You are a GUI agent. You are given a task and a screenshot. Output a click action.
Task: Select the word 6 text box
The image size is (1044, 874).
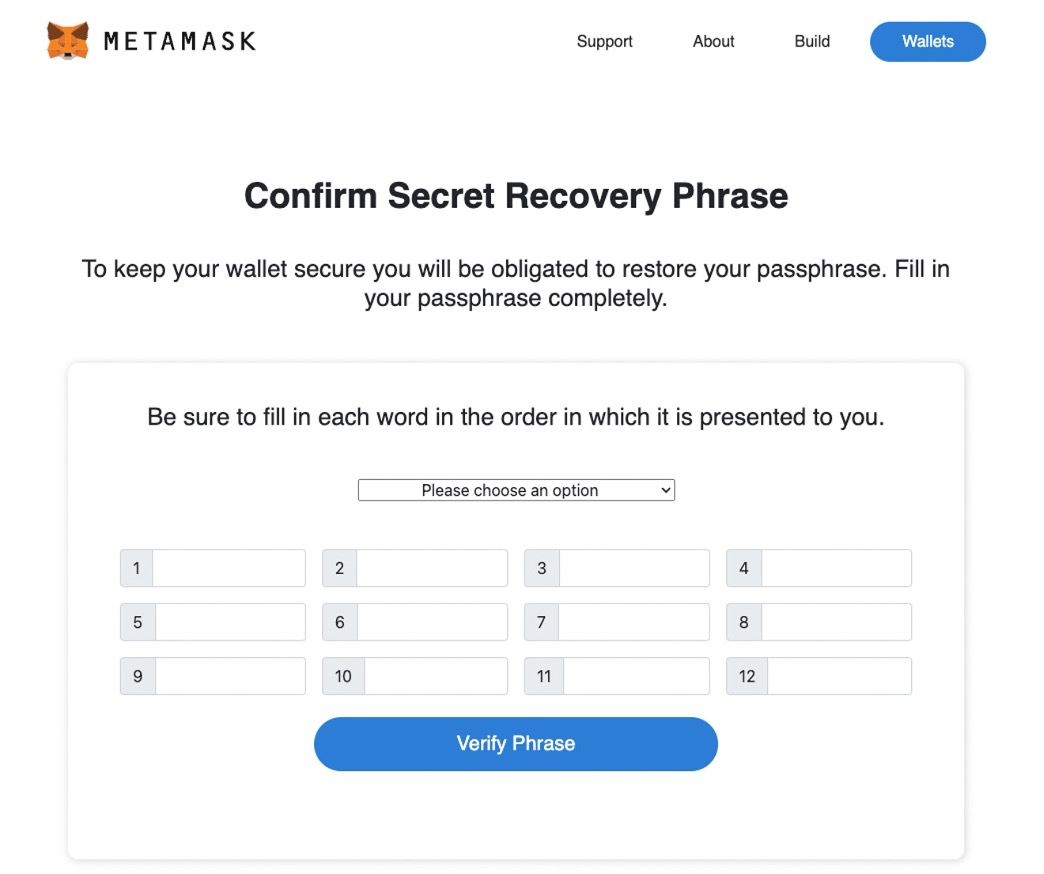pyautogui.click(x=431, y=622)
